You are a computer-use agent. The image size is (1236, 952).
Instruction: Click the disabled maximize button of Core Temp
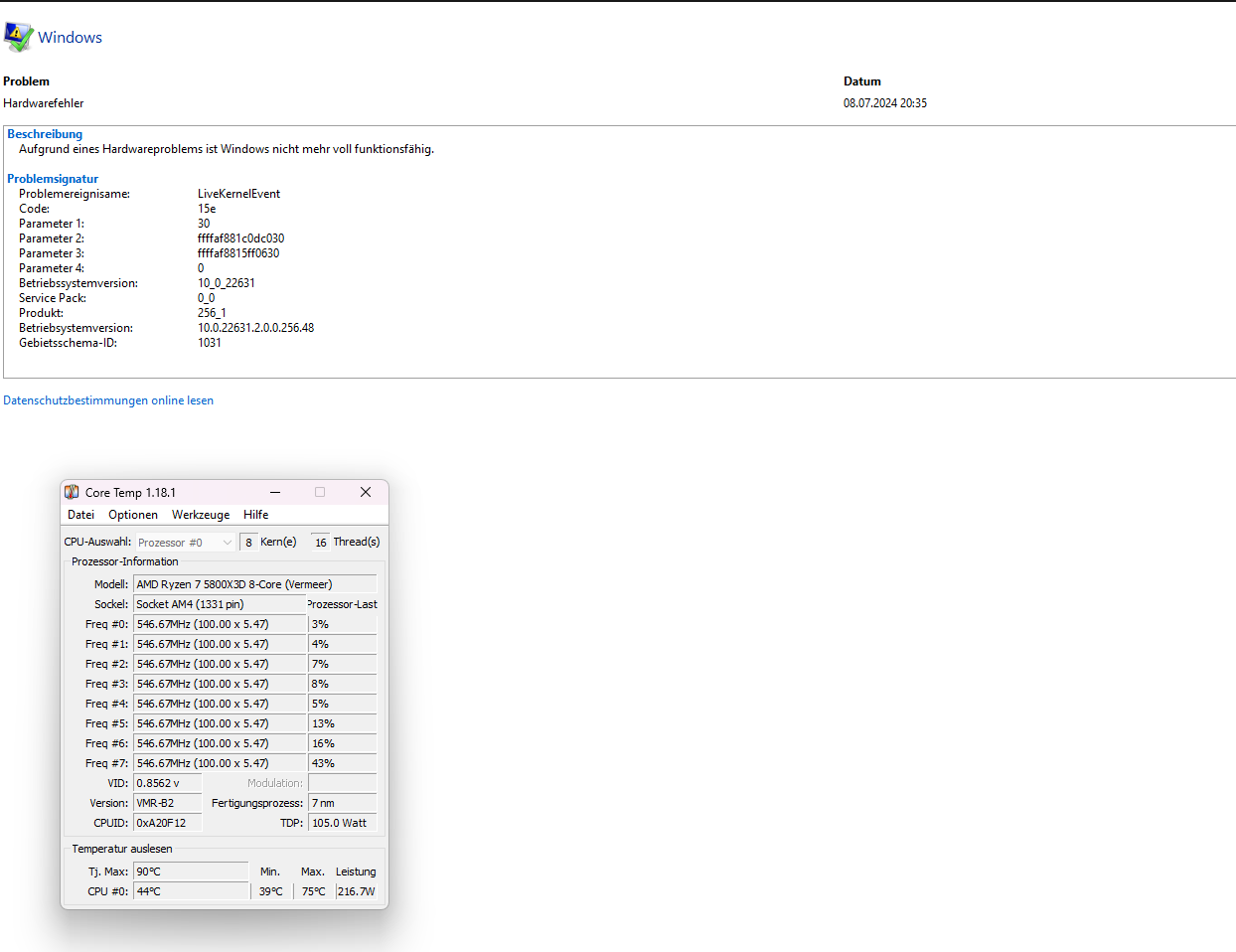pos(320,492)
